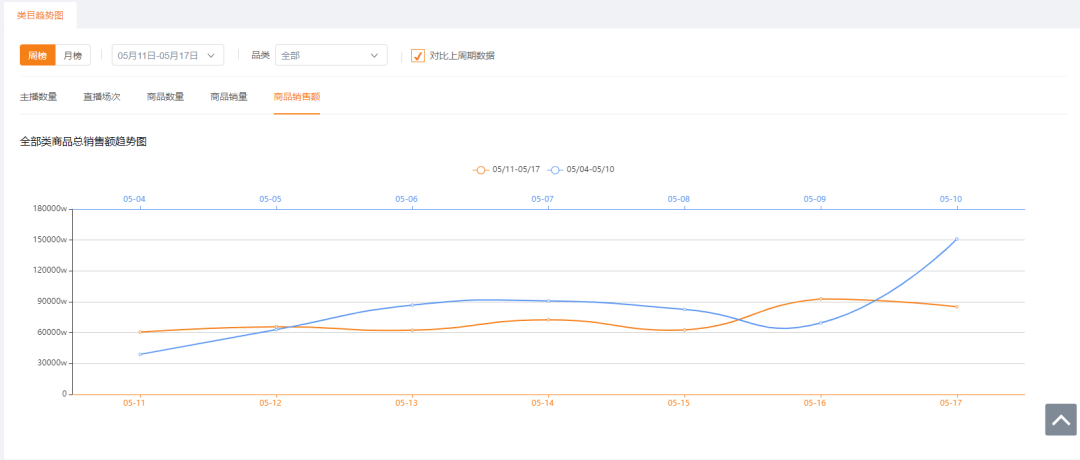Screen dimensions: 1080x460
Task: View the 商品数量 tab
Action: point(165,97)
